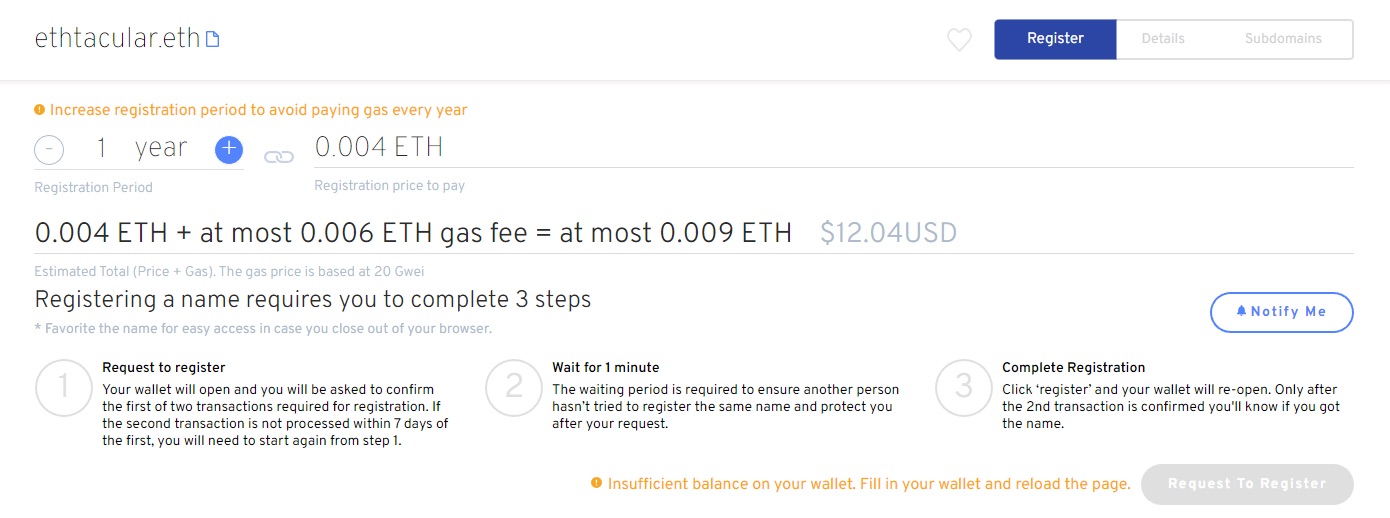Open the Subdomains tab
Screen dimensions: 1390x518
tap(1283, 39)
